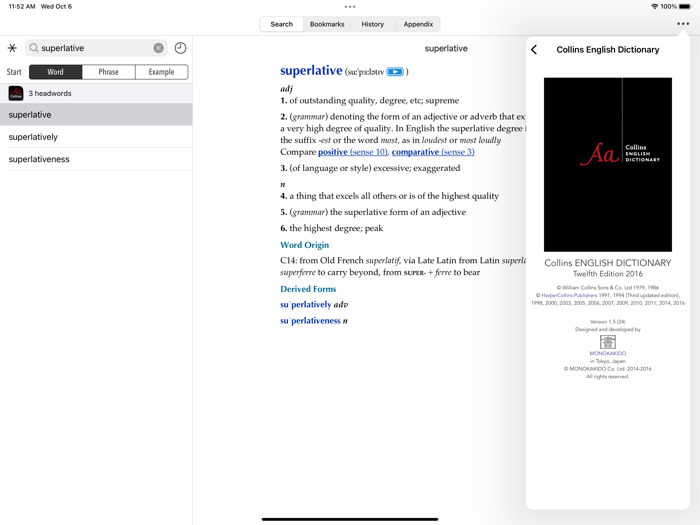Follow the comparative (sense 3) link
Viewport: 700px width, 525px height.
click(x=433, y=152)
